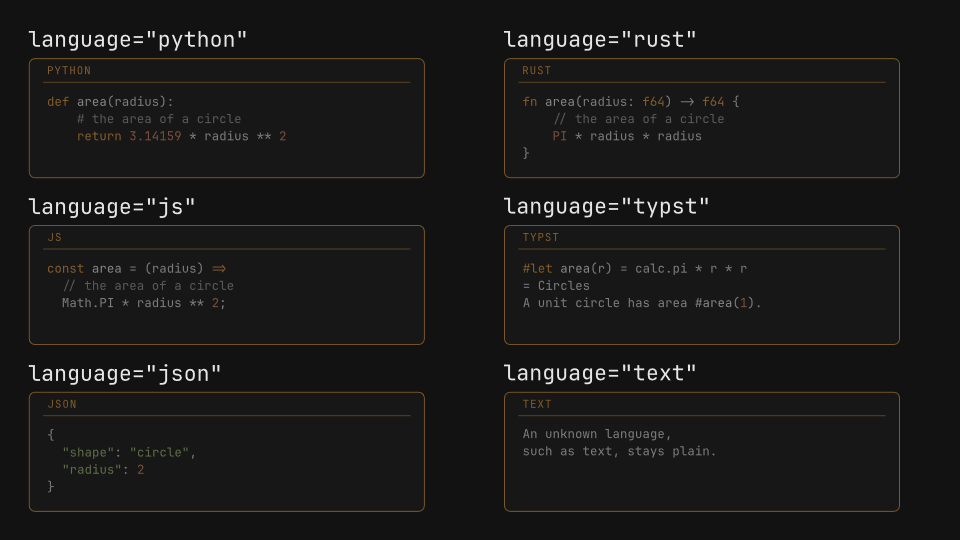
Task: Click the line '#let area(r) = calc.pi * r * r'
Action: 635,269
